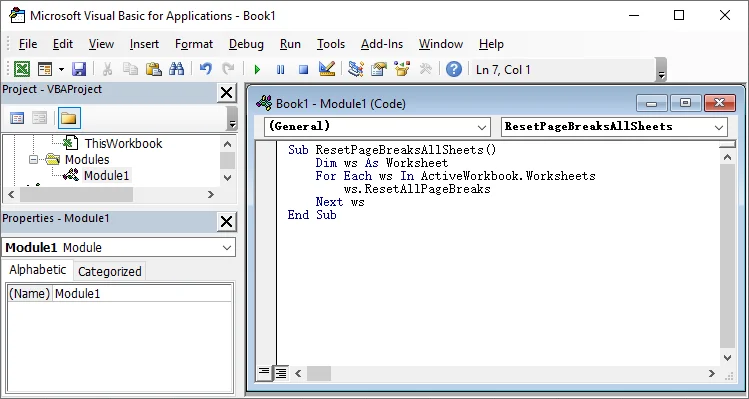Open the Tools menu
This screenshot has height=399, width=749.
[331, 44]
